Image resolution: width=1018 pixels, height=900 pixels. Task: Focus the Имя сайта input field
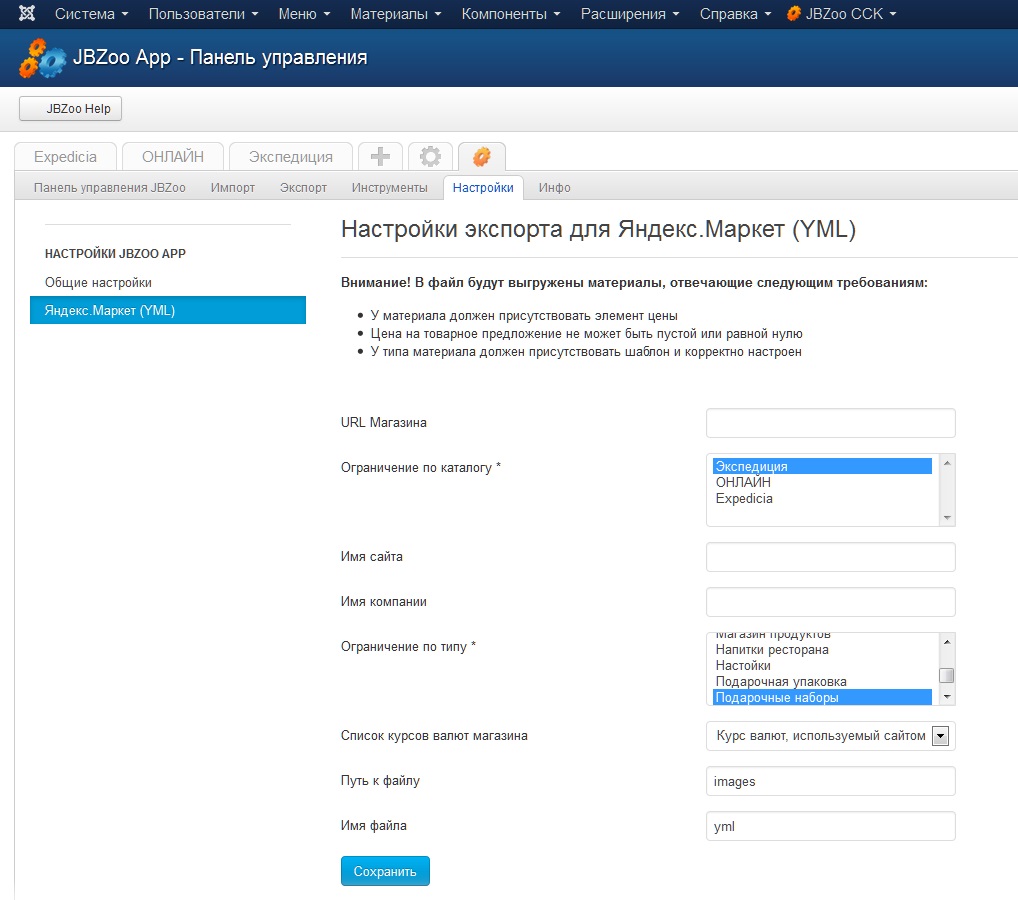tap(830, 557)
